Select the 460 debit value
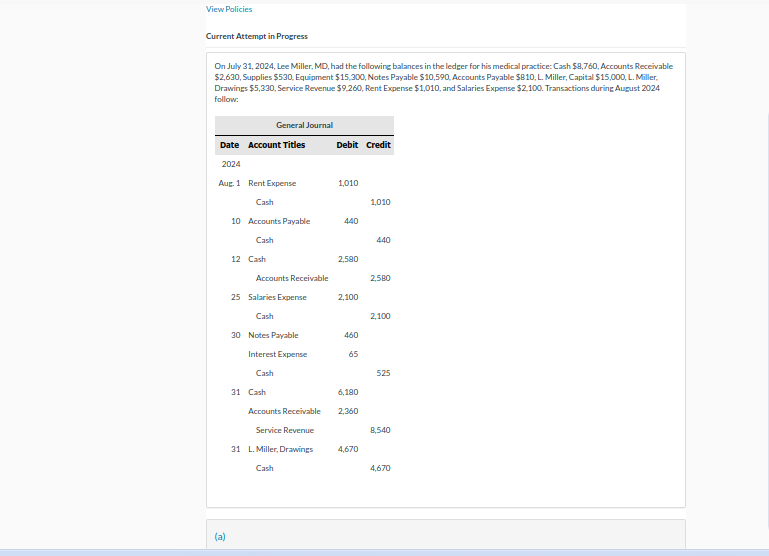 coord(351,335)
